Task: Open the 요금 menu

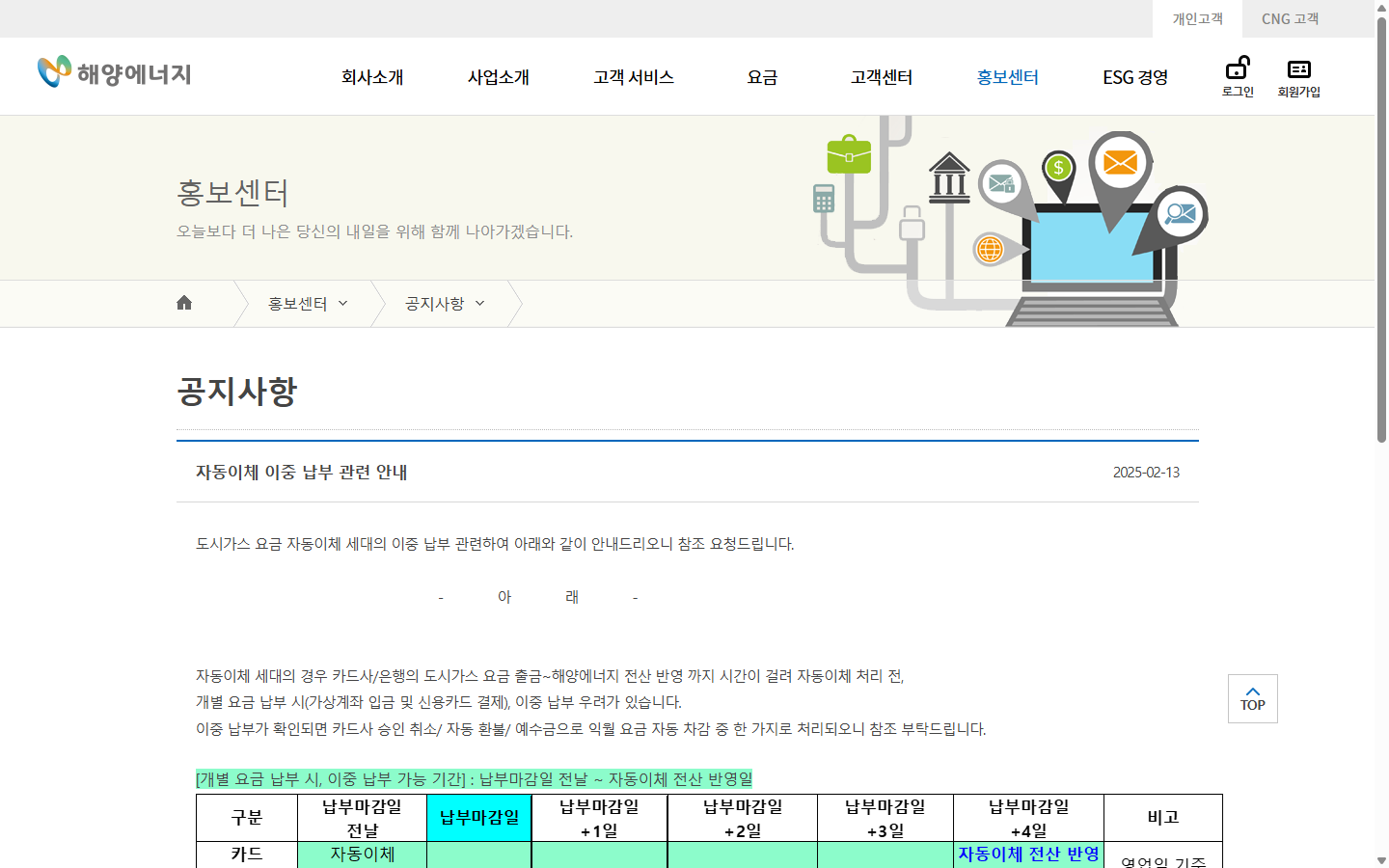Action: tap(762, 77)
